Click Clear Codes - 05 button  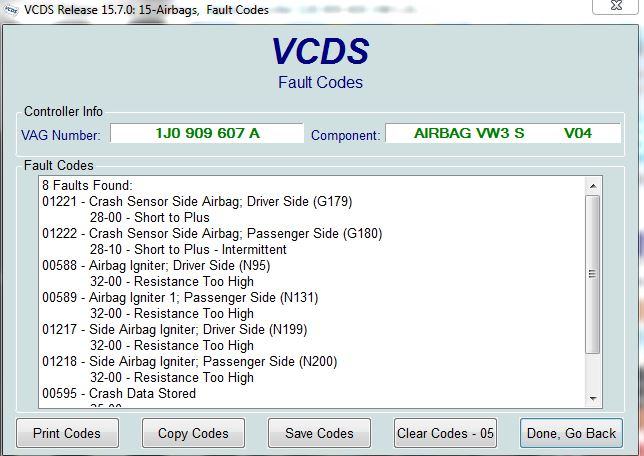click(445, 433)
